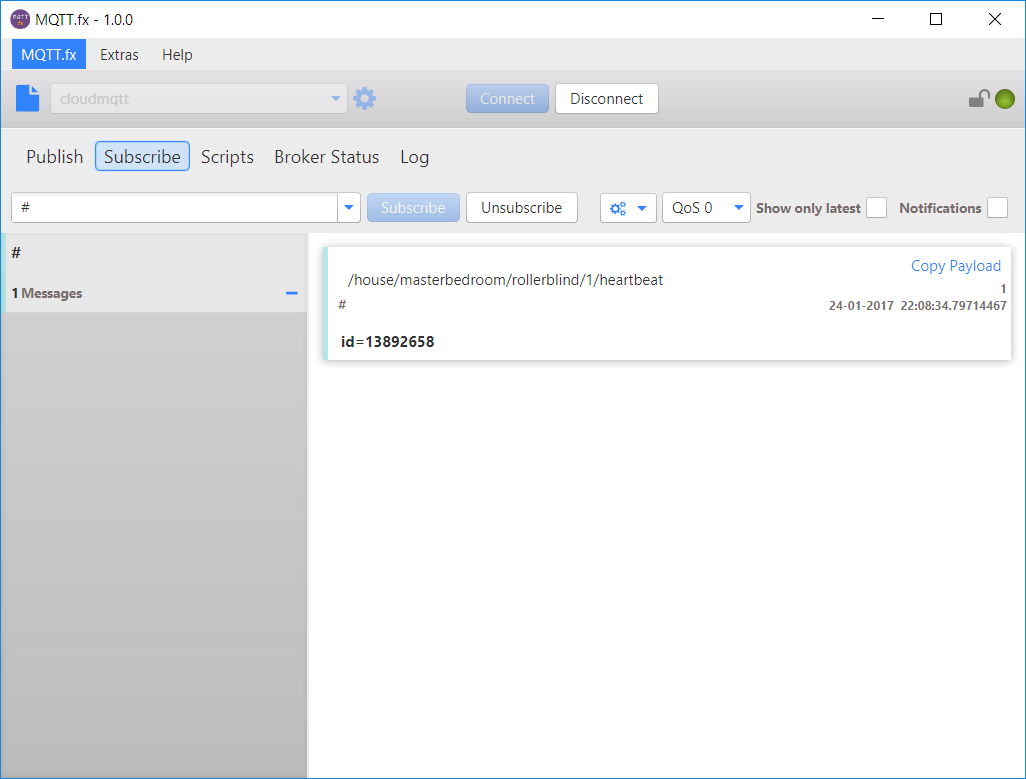Click the Unsubscribe button

[x=522, y=208]
